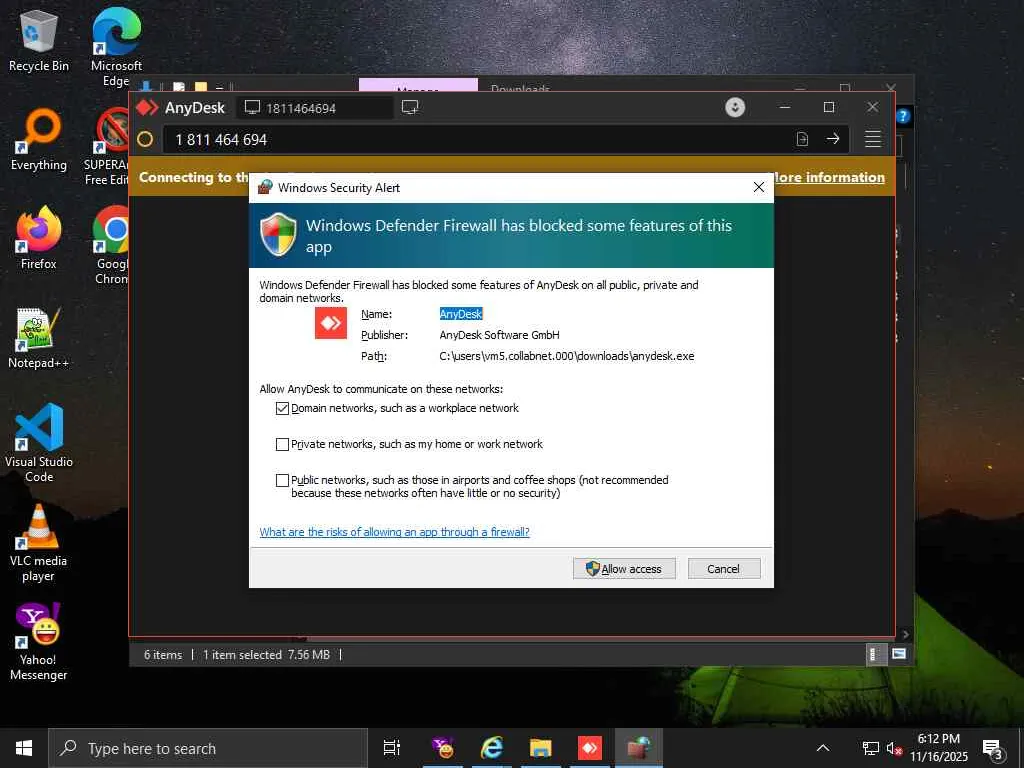Click the AnyDesk connection status circle icon
Screen dimensions: 1024x768
pos(145,139)
